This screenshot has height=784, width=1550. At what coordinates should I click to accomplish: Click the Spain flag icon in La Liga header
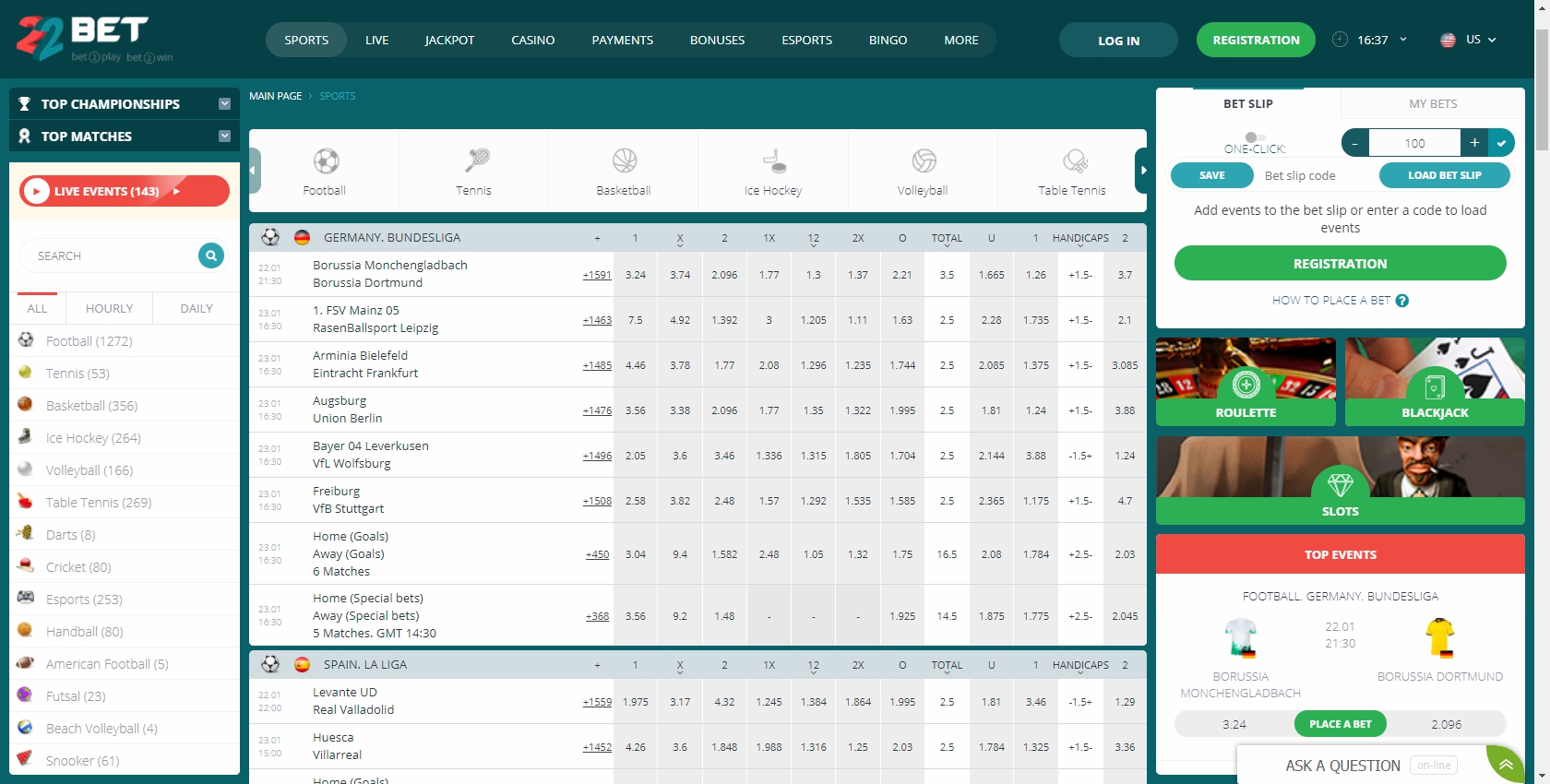302,665
